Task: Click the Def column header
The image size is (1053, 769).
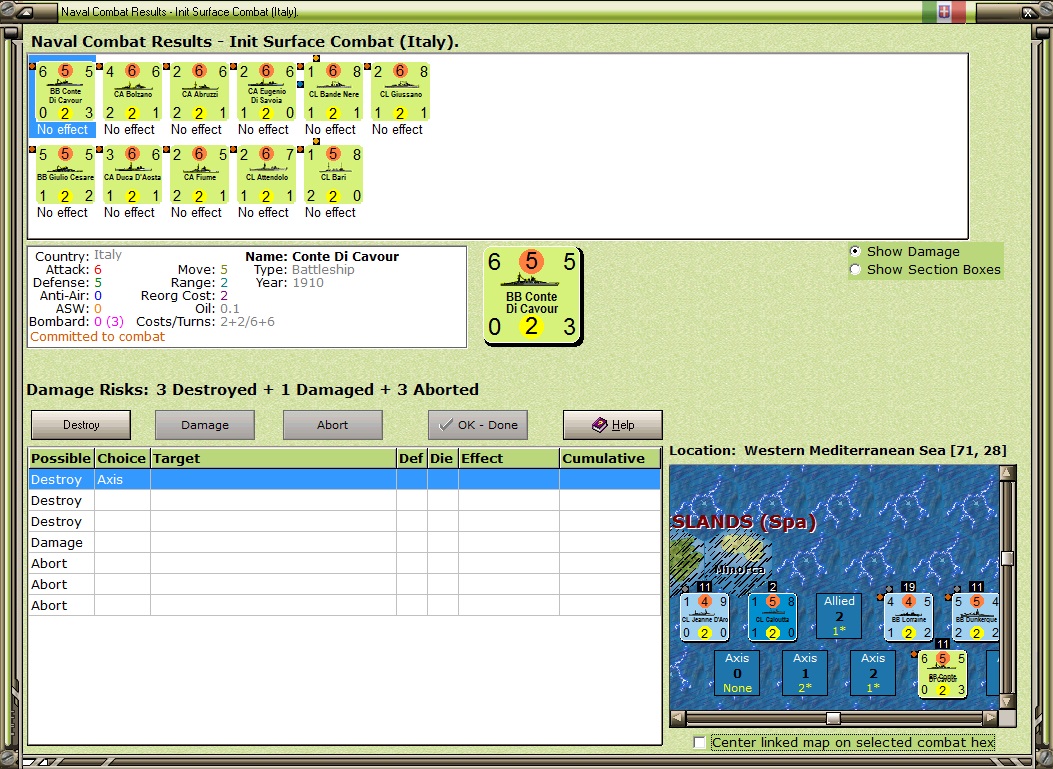Action: tap(412, 458)
